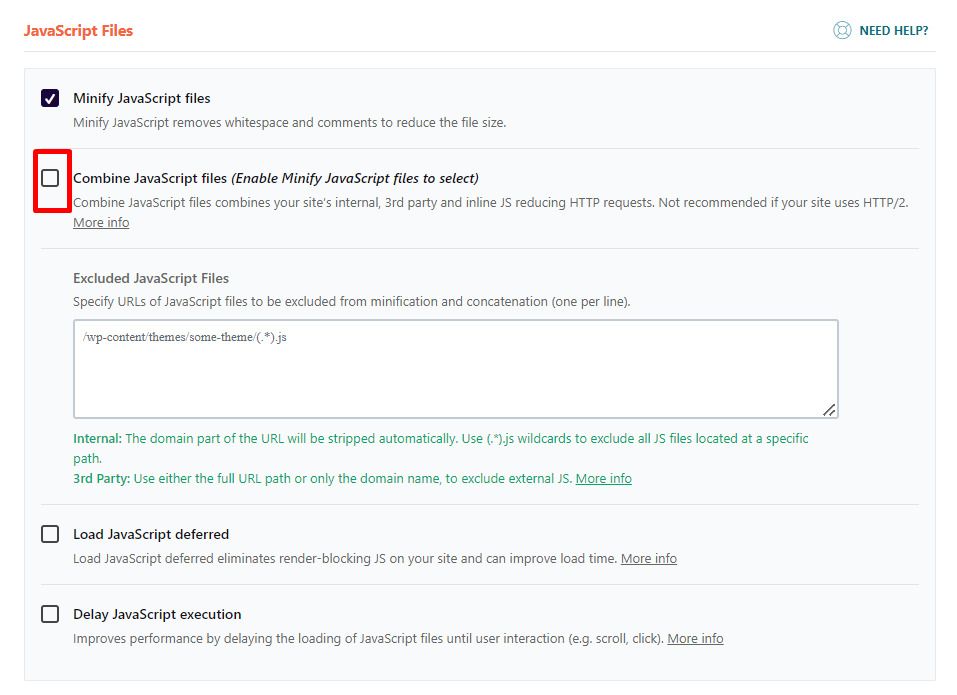This screenshot has width=957, height=695.
Task: Follow More info link for Load JavaScript deferred
Action: [x=648, y=559]
